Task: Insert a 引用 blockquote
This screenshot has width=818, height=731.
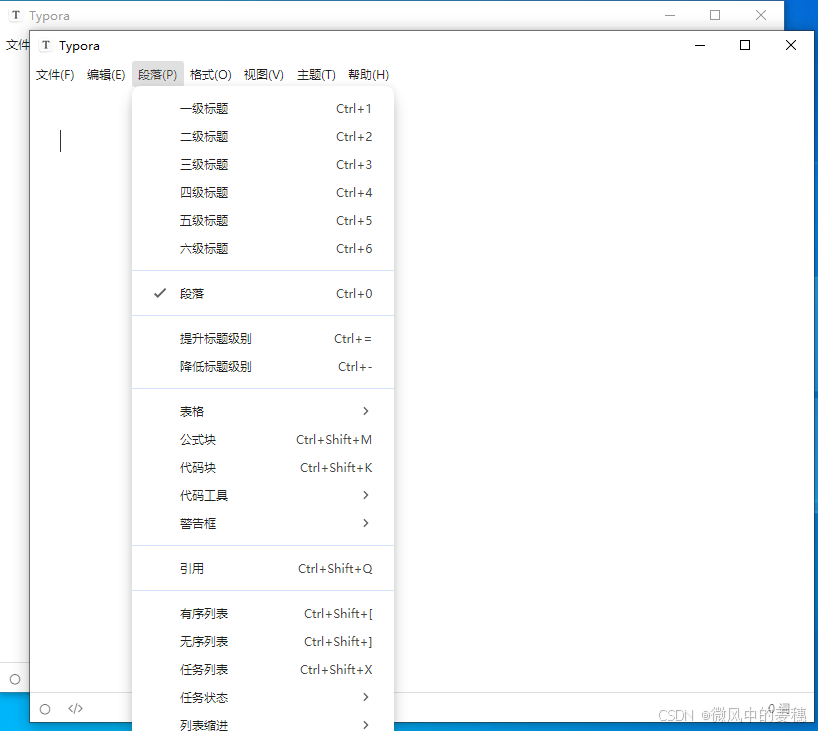Action: point(263,569)
